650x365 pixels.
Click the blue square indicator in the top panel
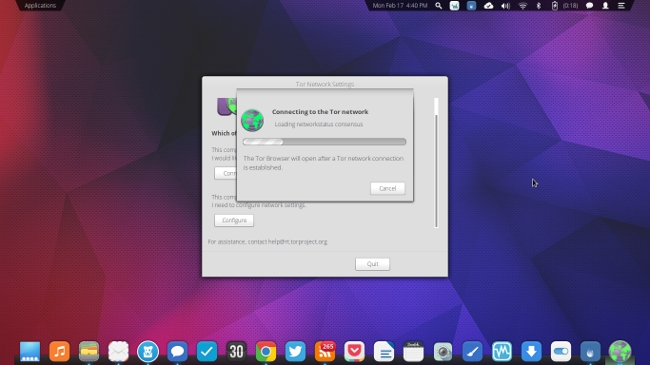coord(471,5)
